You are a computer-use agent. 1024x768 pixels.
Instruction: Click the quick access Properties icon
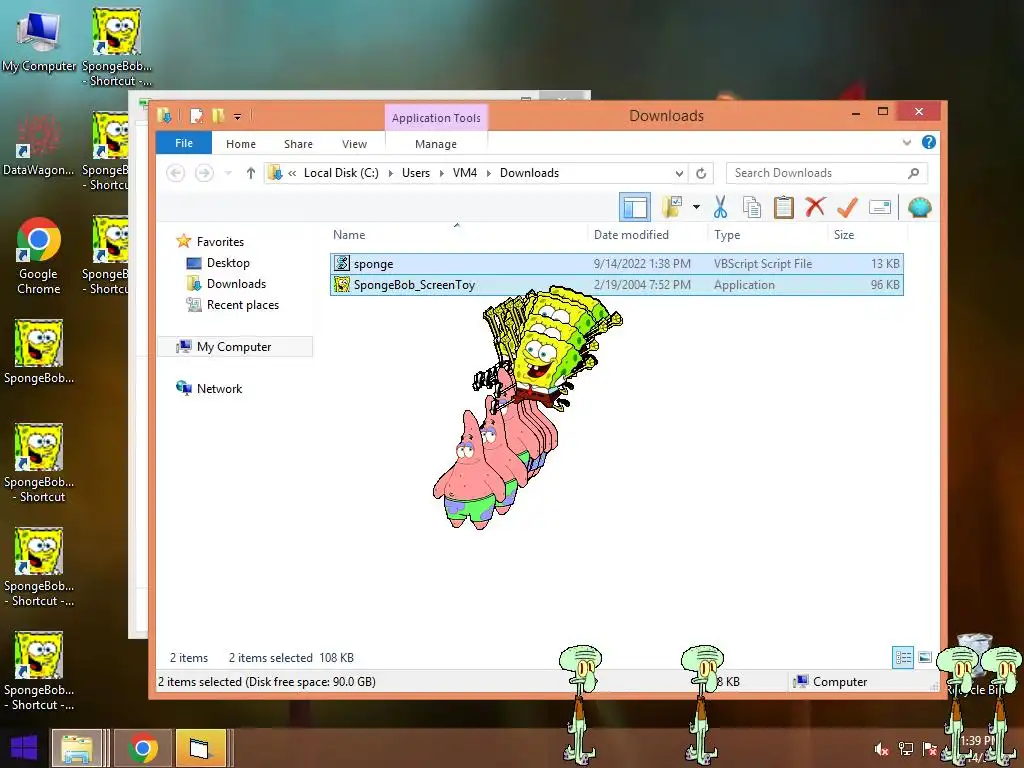pos(196,116)
